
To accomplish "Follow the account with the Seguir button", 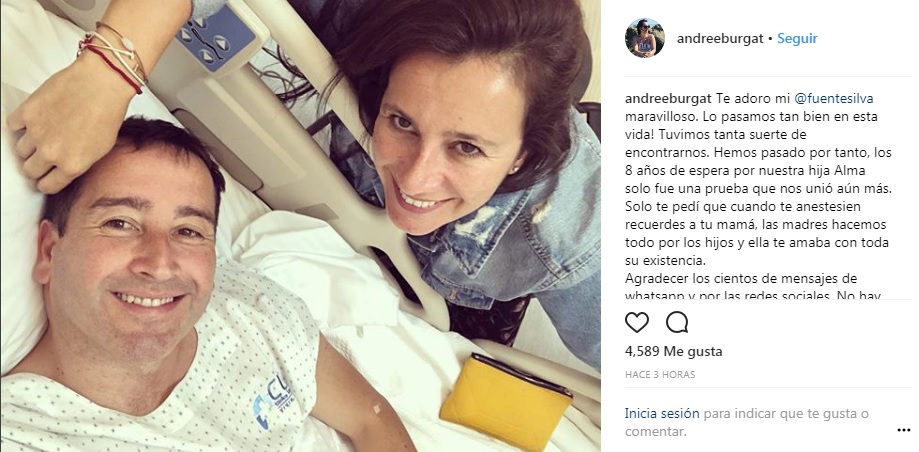I will coord(797,39).
